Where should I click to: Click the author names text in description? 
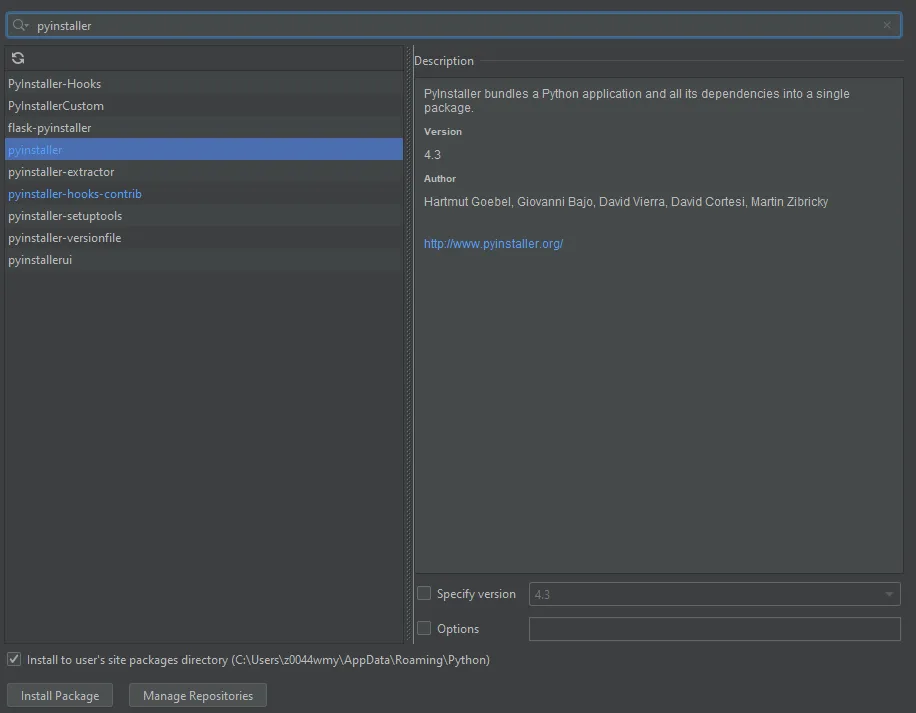point(626,201)
